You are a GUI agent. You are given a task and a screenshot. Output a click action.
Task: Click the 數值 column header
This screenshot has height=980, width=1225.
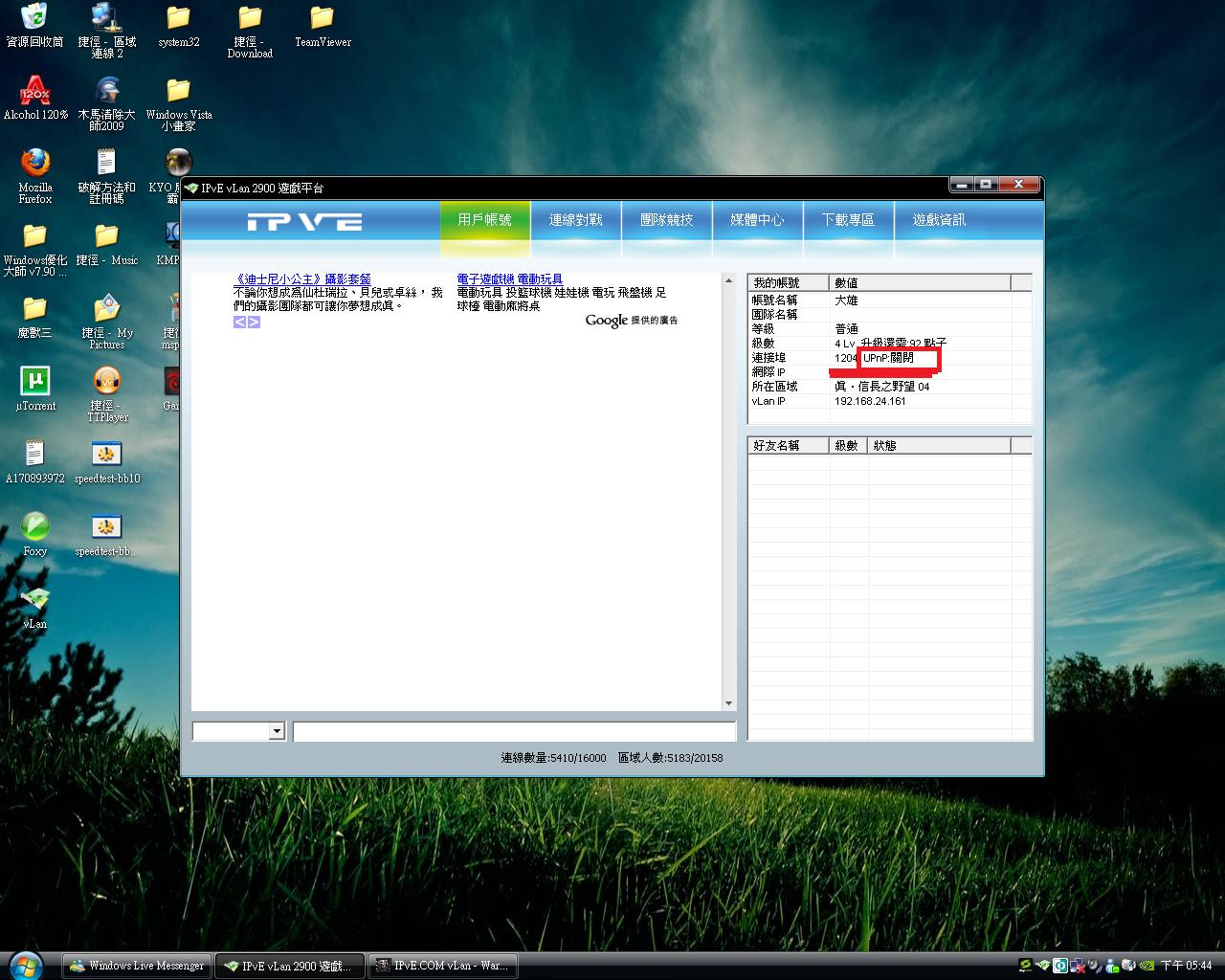point(920,282)
